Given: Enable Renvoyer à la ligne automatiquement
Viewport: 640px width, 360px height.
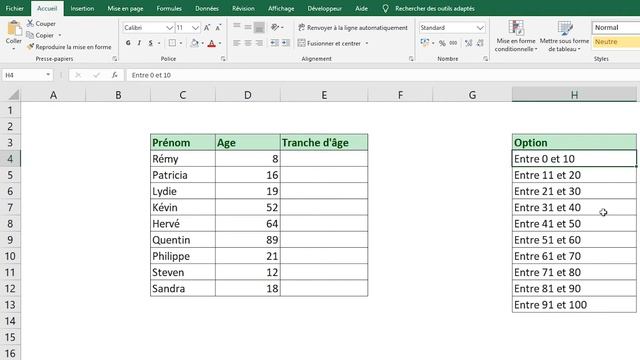Looking at the screenshot, I should pos(353,27).
